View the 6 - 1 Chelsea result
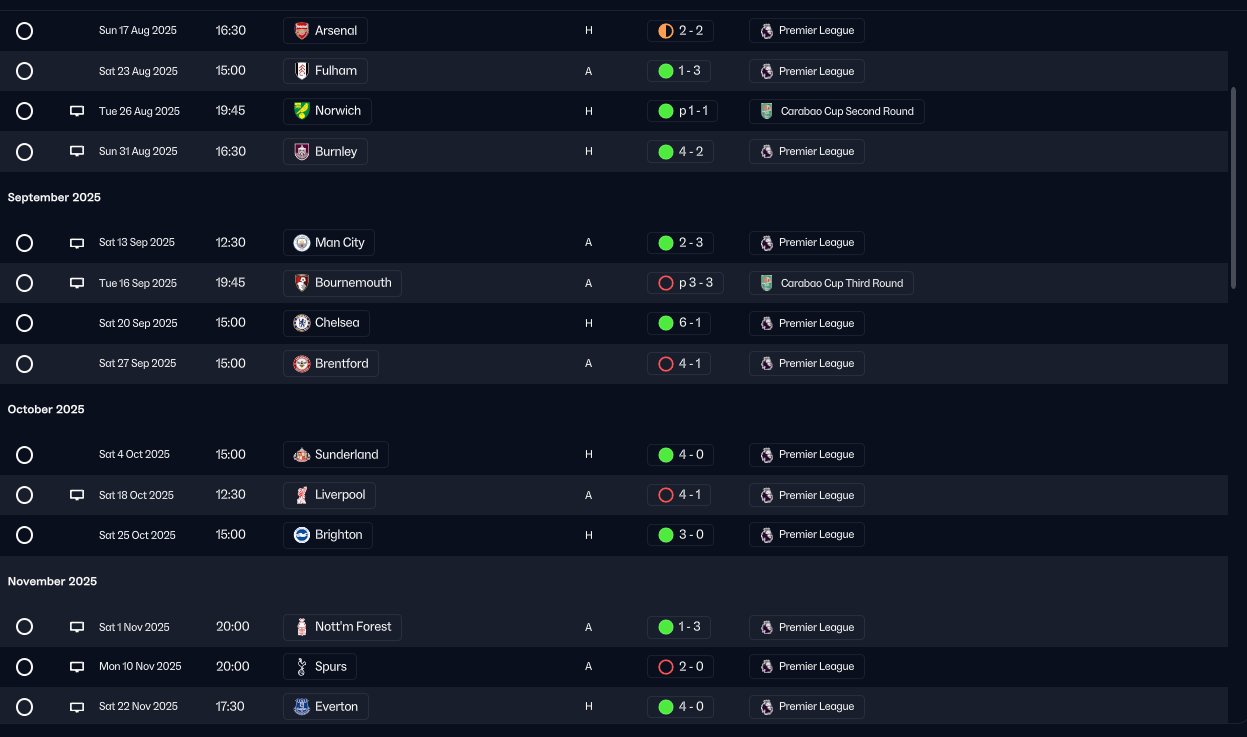 tap(679, 323)
